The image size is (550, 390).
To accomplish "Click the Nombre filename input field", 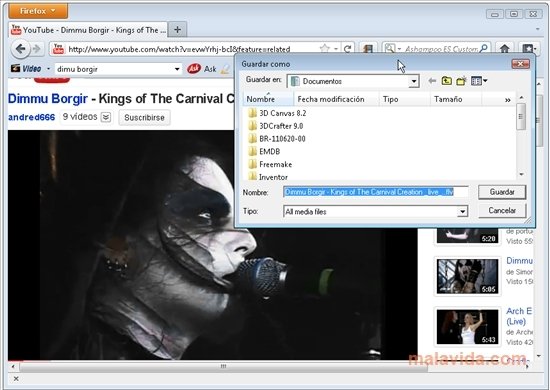I will pyautogui.click(x=375, y=192).
